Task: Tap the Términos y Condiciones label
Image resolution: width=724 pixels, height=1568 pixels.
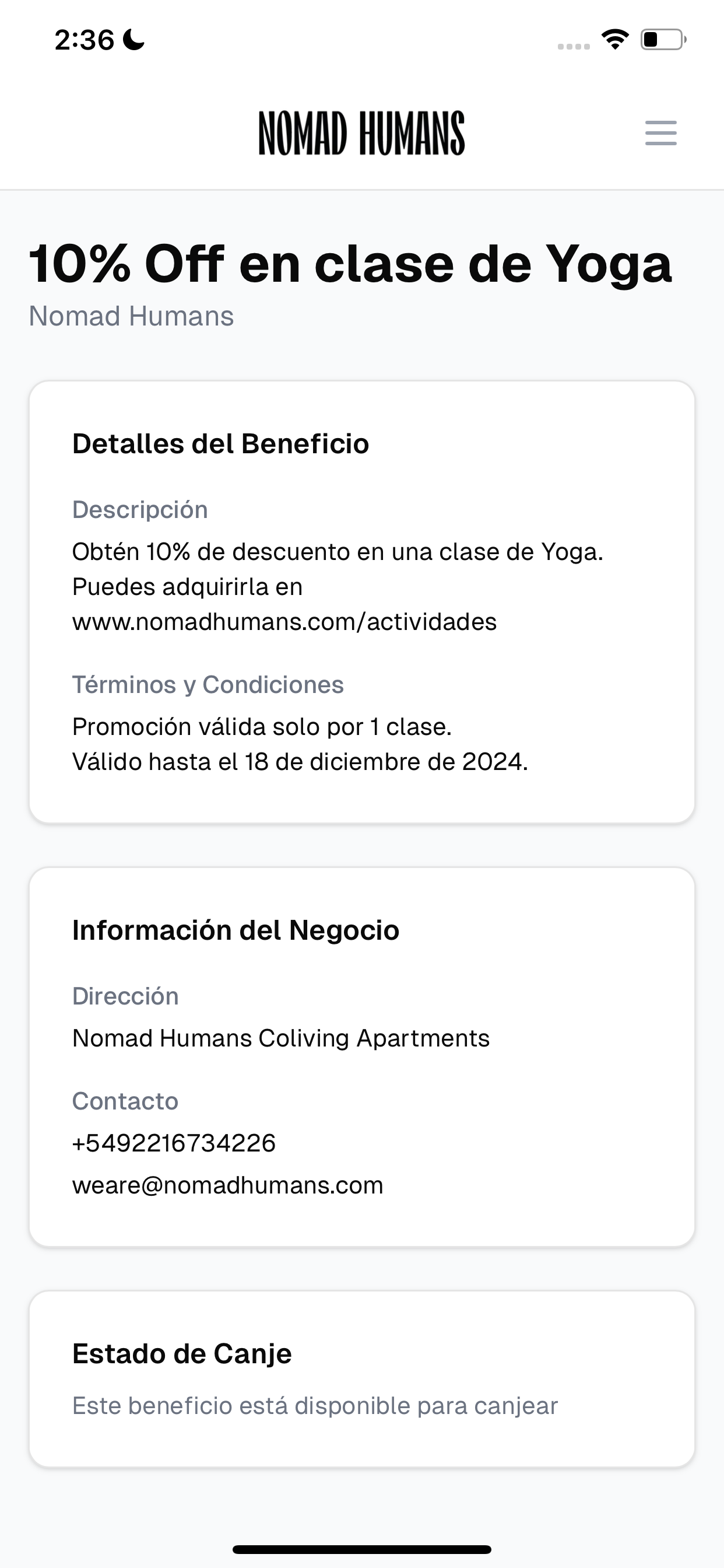Action: pos(208,685)
